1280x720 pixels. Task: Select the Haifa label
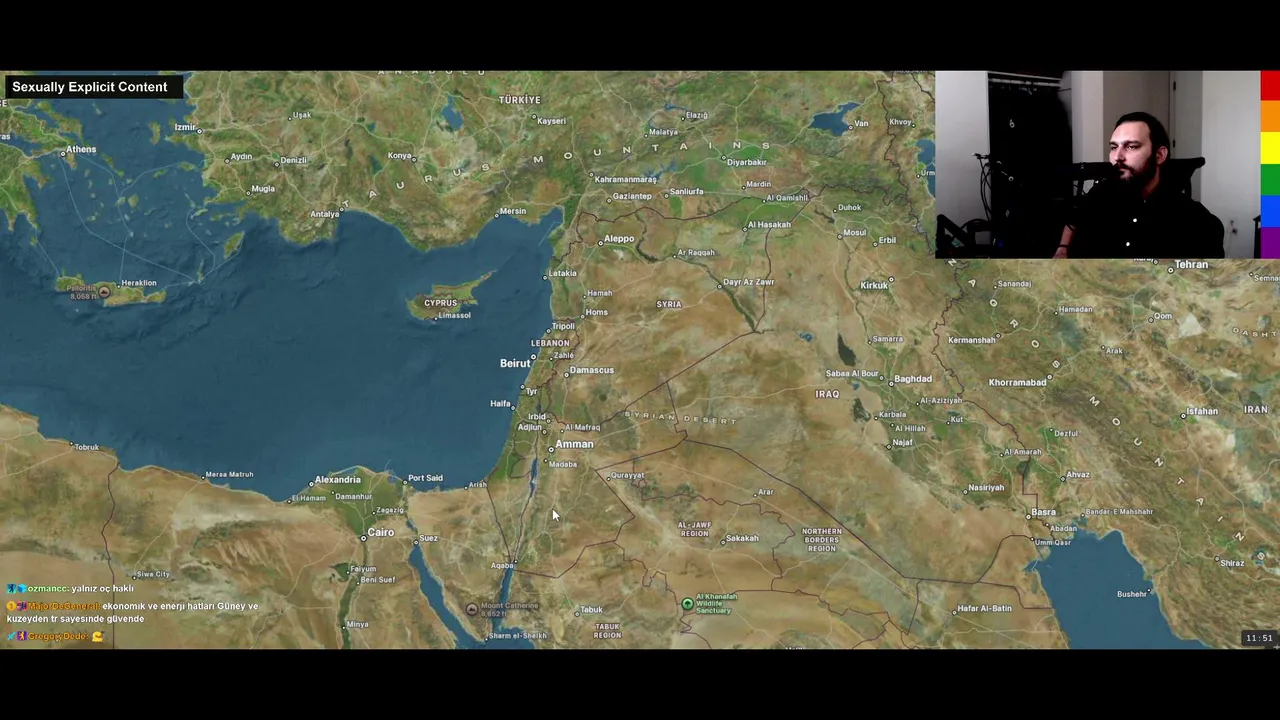tap(501, 403)
